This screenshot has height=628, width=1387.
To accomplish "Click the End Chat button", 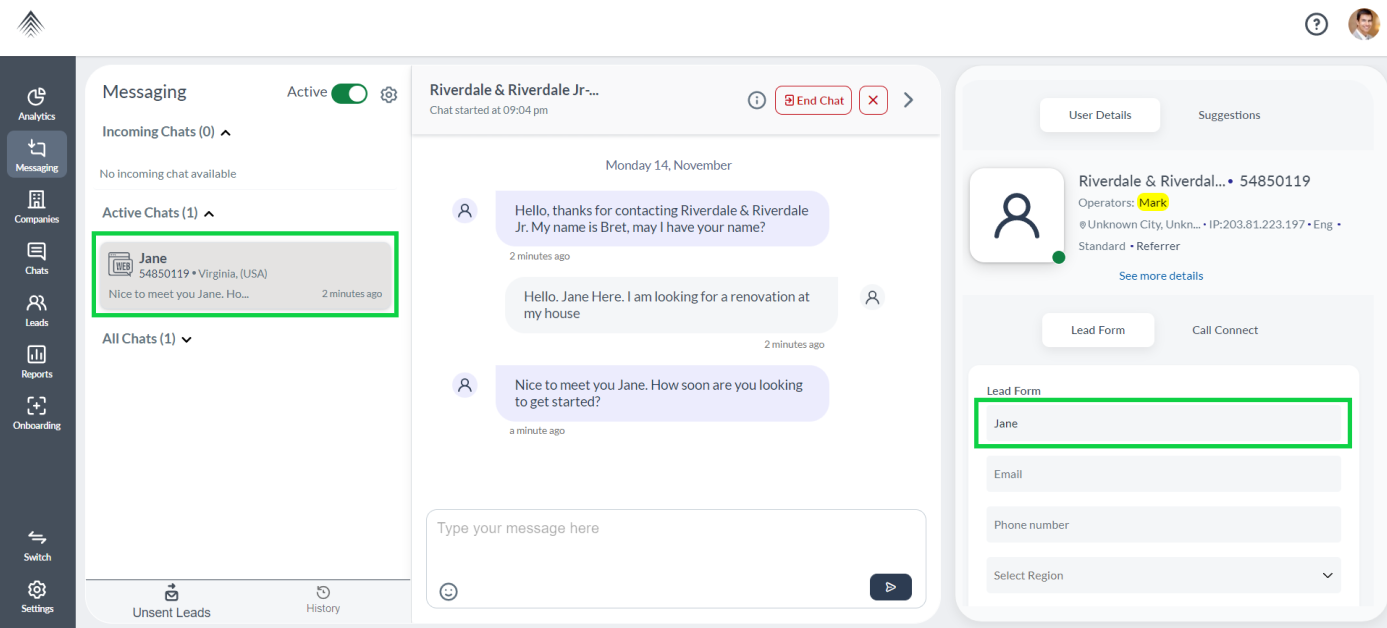I will [813, 100].
